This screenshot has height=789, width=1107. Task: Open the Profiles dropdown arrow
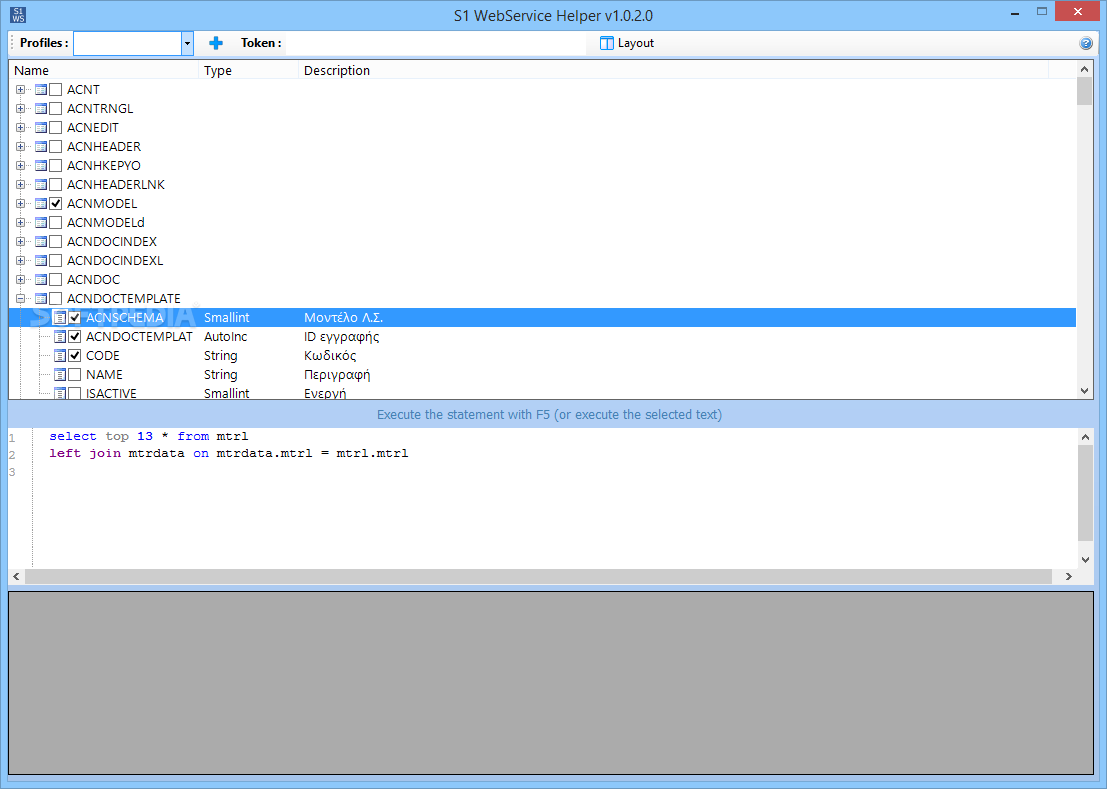click(187, 43)
